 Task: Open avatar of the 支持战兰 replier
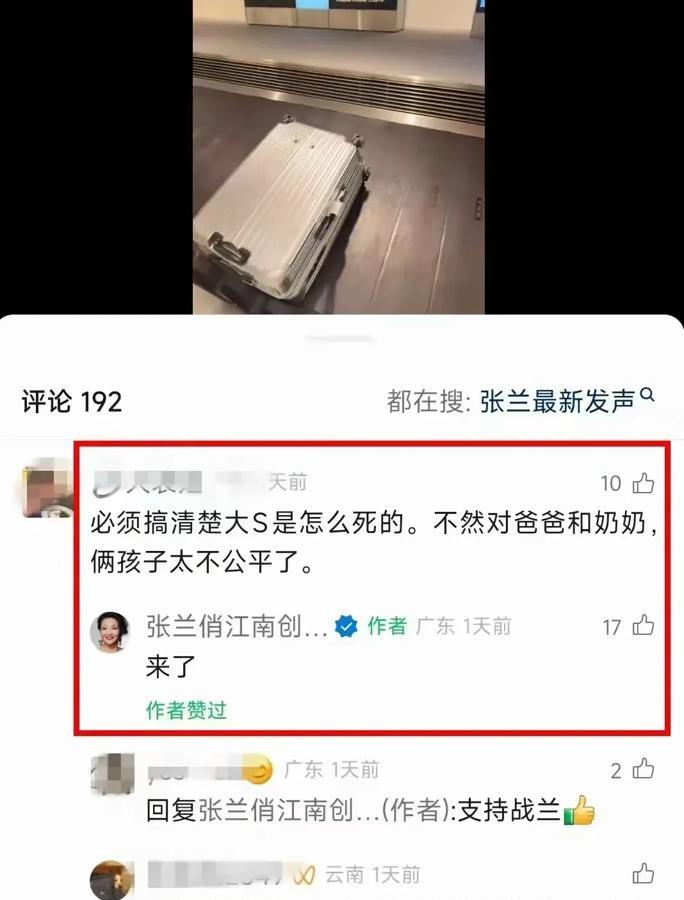point(112,773)
